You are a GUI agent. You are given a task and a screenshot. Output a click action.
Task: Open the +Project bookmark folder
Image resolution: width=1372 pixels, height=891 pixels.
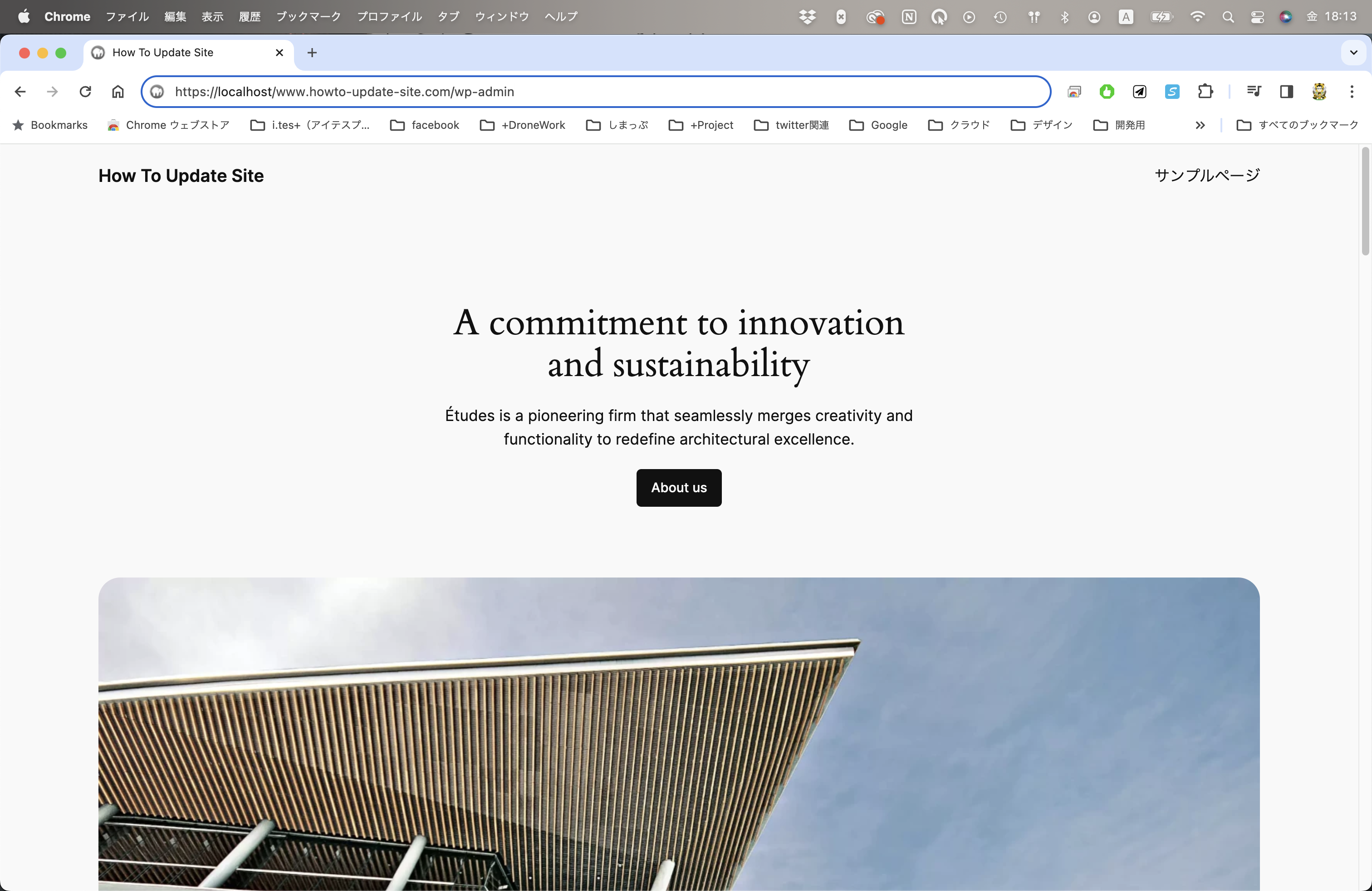701,125
